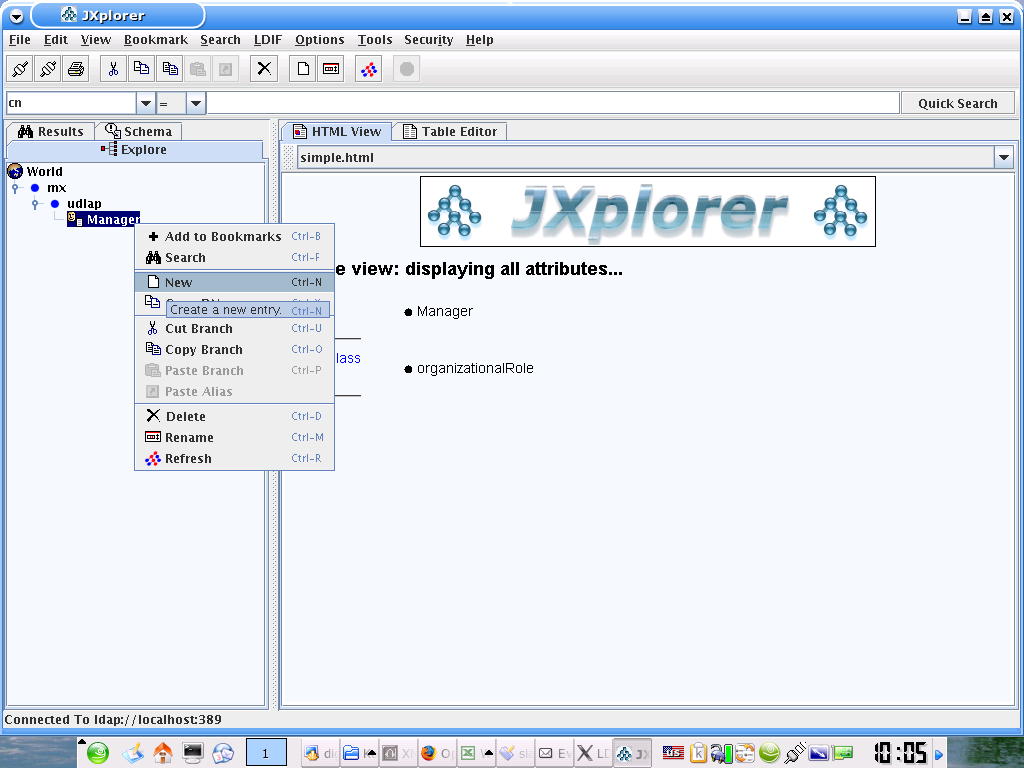Switch to the Schema tab
Image resolution: width=1024 pixels, height=768 pixels.
pyautogui.click(x=139, y=131)
